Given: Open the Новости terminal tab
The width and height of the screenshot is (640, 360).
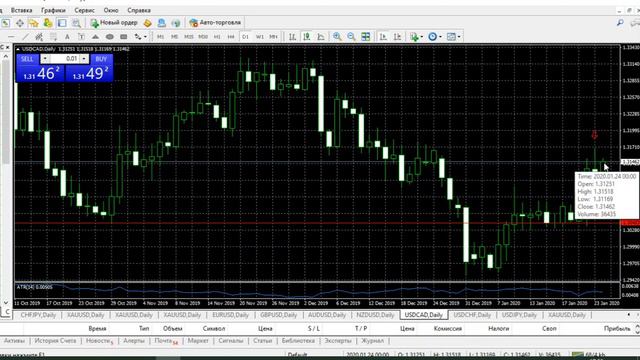Looking at the screenshot, I should pyautogui.click(x=100, y=340).
